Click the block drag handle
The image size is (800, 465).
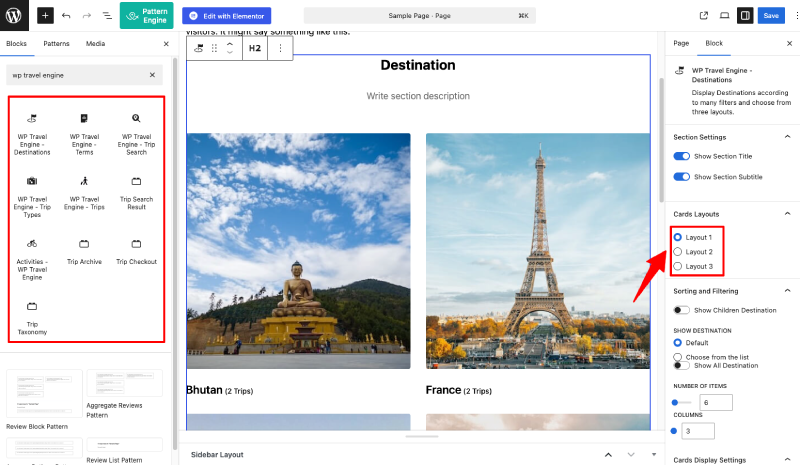214,48
